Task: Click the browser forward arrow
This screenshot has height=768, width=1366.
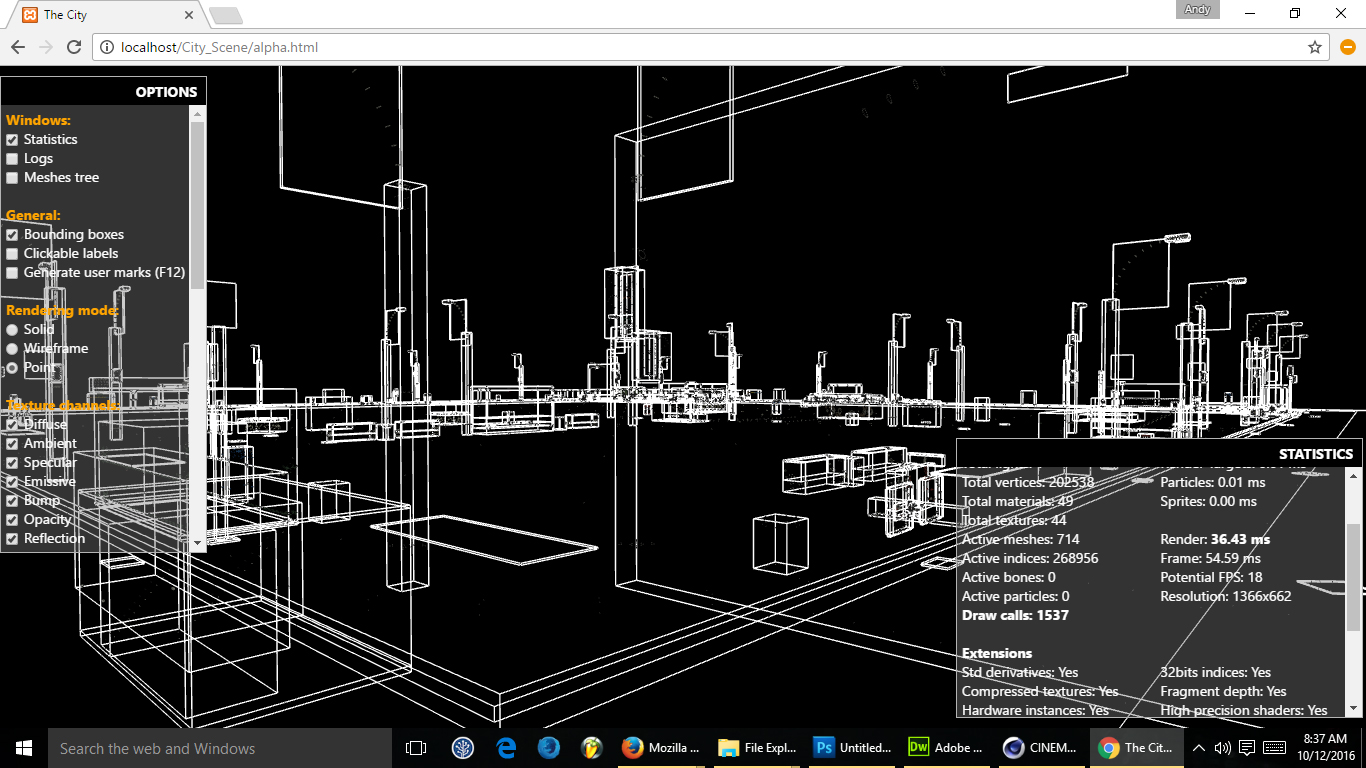Action: point(46,47)
